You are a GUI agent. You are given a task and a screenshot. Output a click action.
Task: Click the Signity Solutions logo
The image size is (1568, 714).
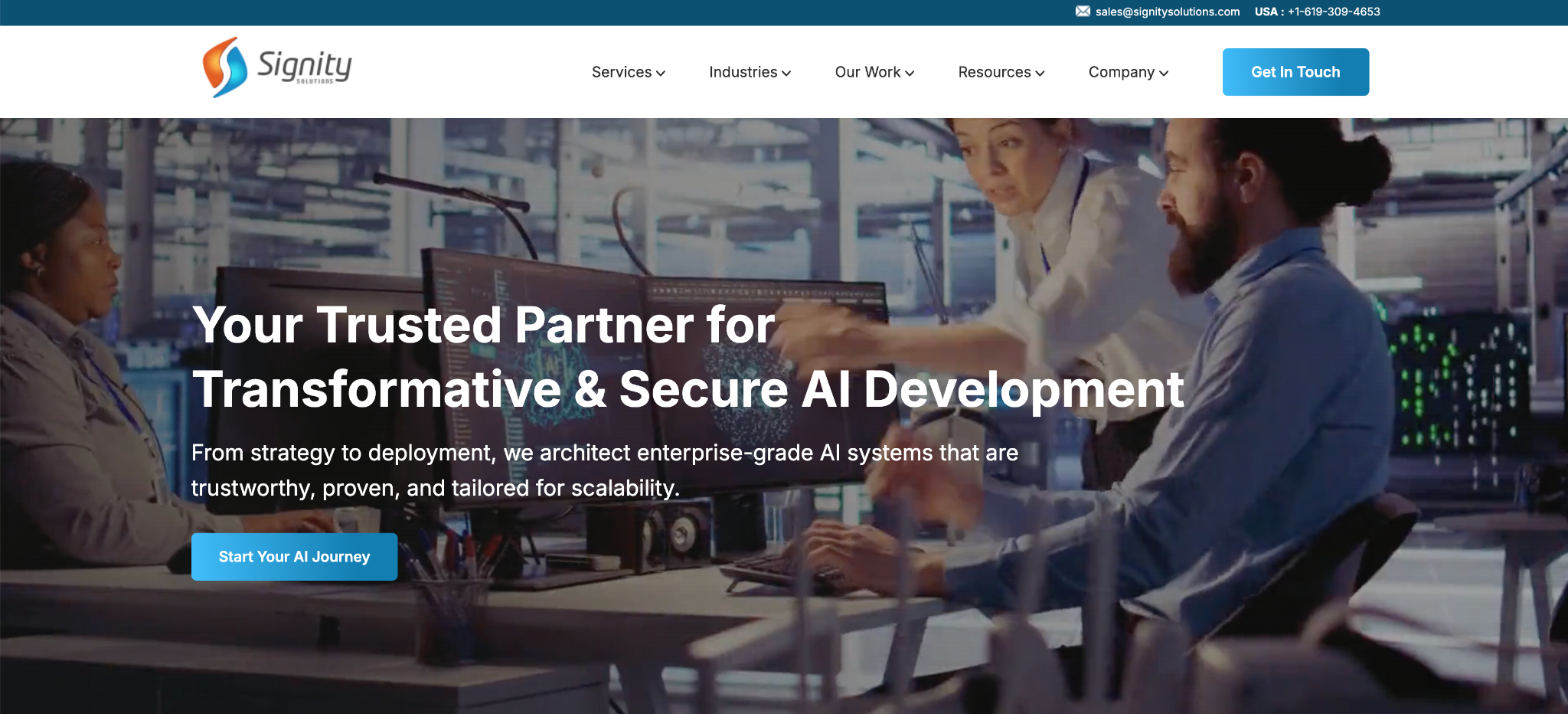pyautogui.click(x=277, y=67)
